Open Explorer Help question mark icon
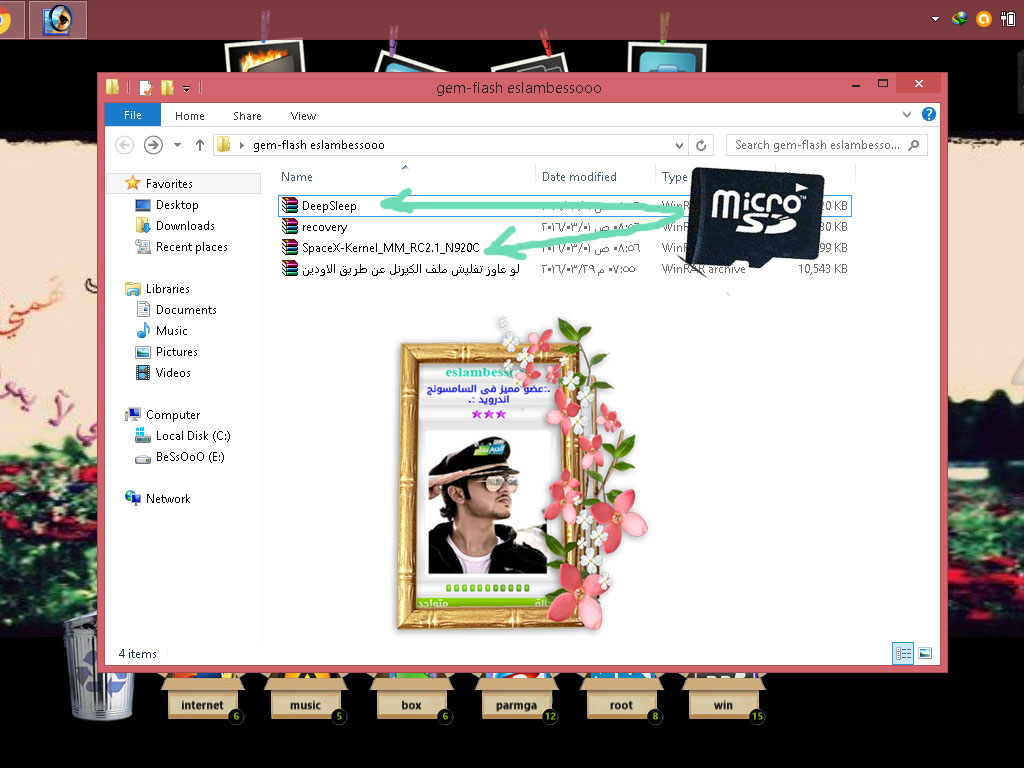1024x768 pixels. (x=929, y=114)
